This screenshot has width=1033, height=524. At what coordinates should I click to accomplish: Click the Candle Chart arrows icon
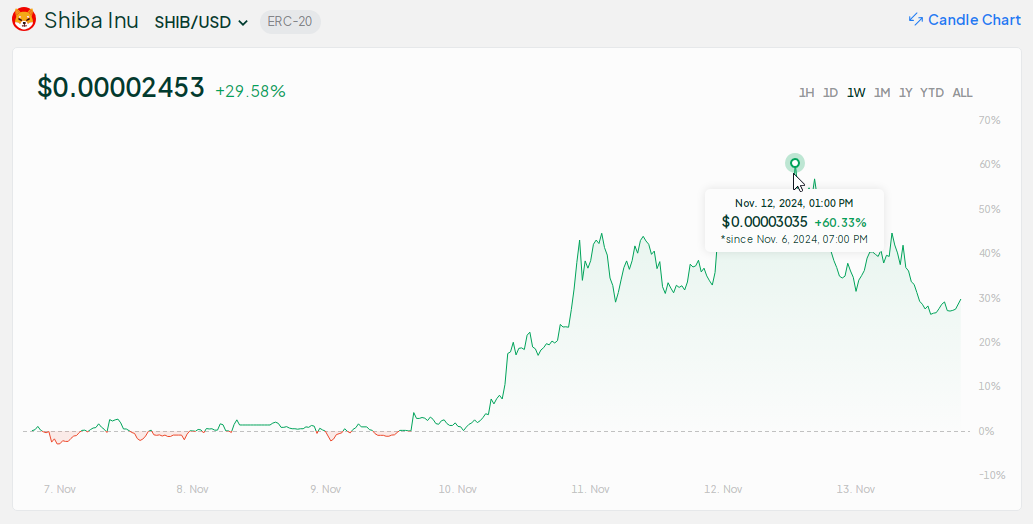pyautogui.click(x=916, y=20)
